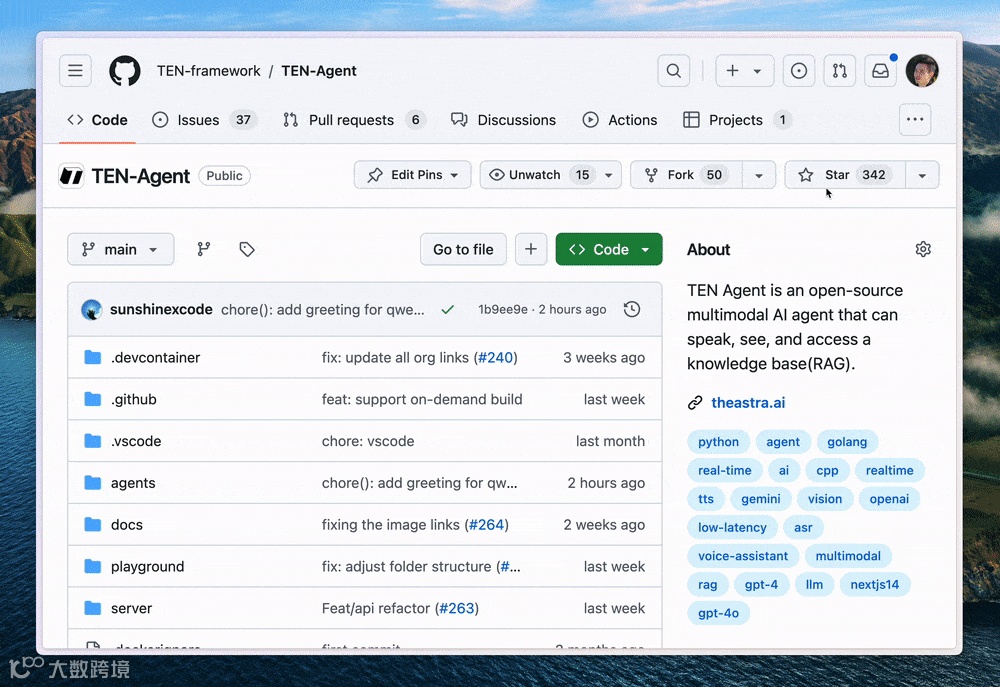Switch to the Projects tab

pyautogui.click(x=737, y=120)
